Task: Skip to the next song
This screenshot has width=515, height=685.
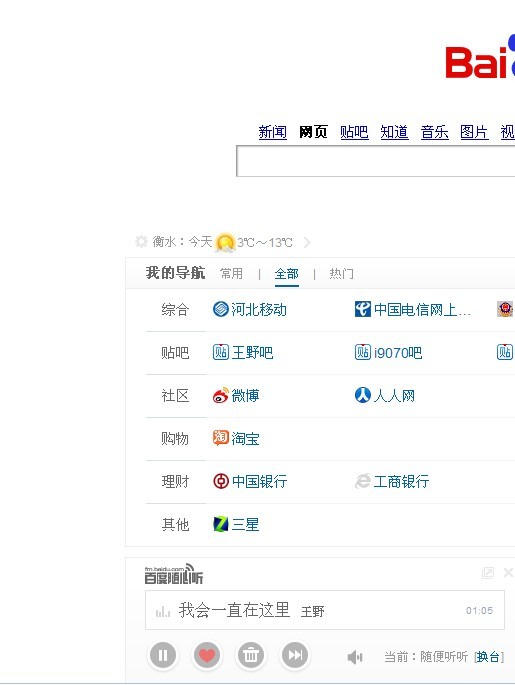Action: click(x=295, y=655)
